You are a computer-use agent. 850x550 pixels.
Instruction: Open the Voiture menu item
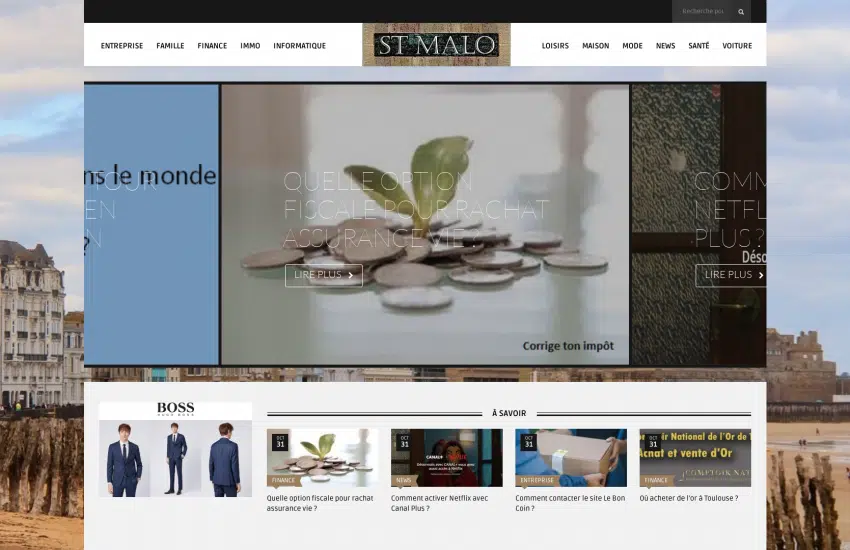coord(737,46)
